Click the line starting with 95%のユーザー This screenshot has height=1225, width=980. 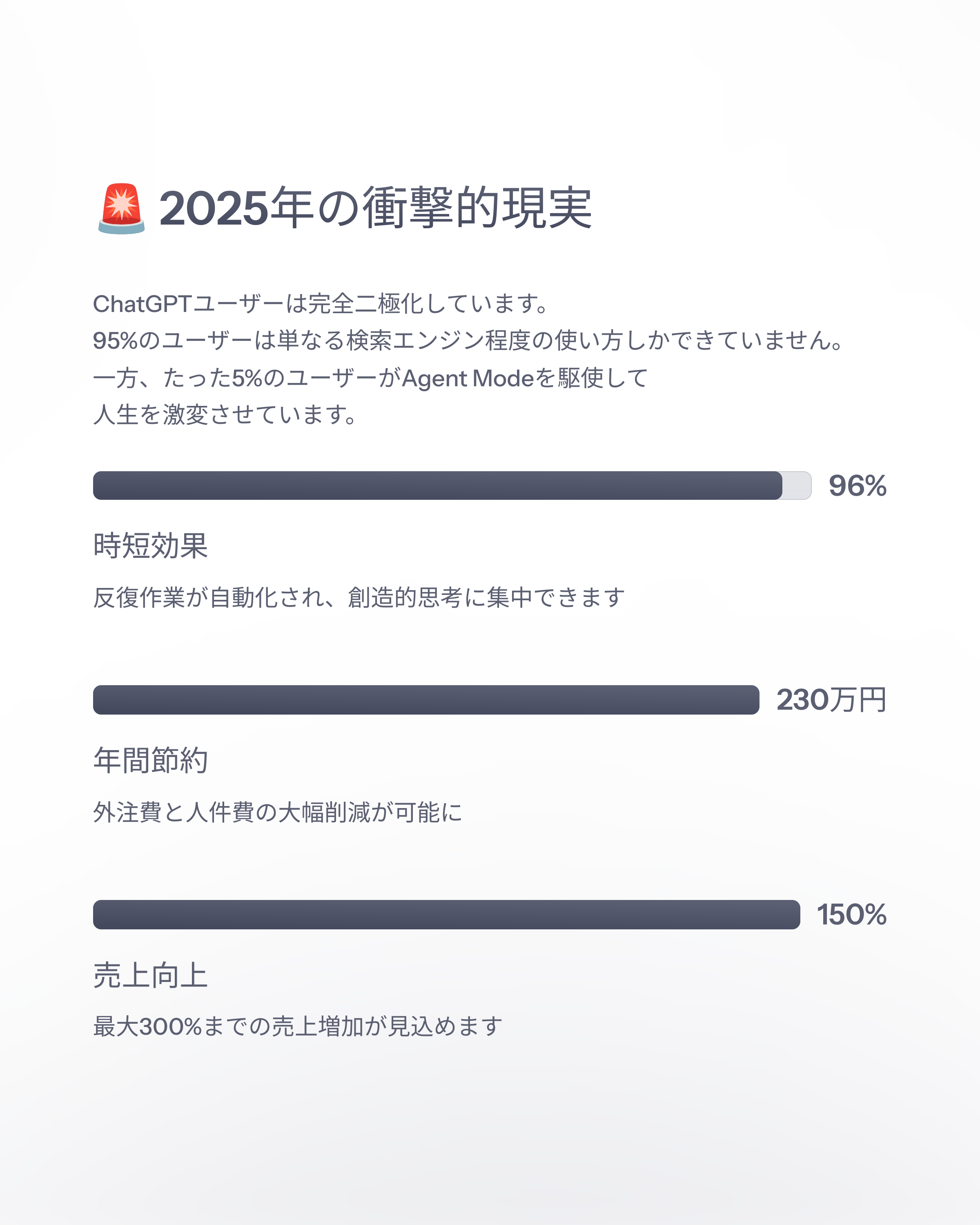click(x=468, y=340)
